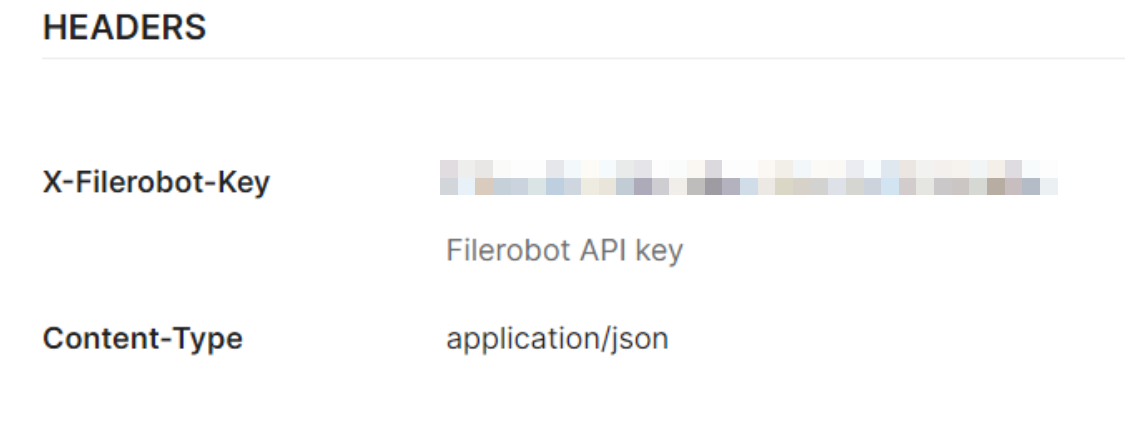The height and width of the screenshot is (433, 1125).
Task: Select the Content-Type header label
Action: 142,338
